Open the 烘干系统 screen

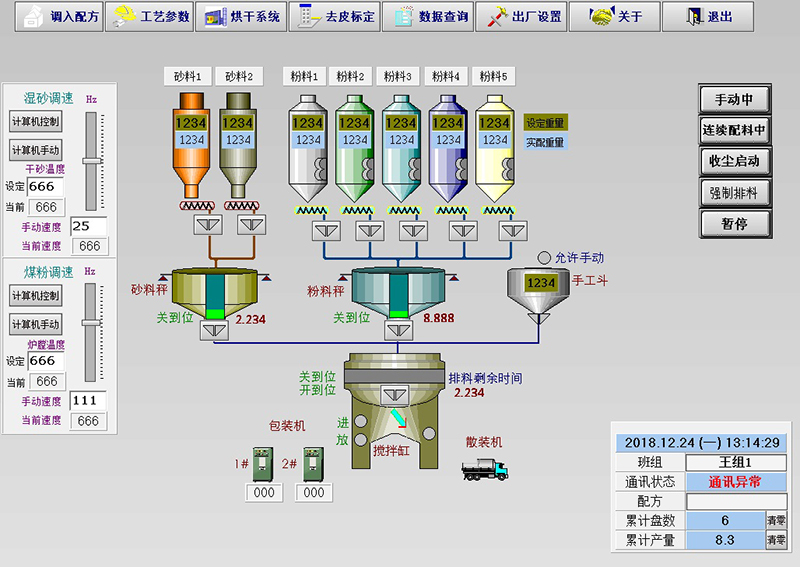coord(240,17)
